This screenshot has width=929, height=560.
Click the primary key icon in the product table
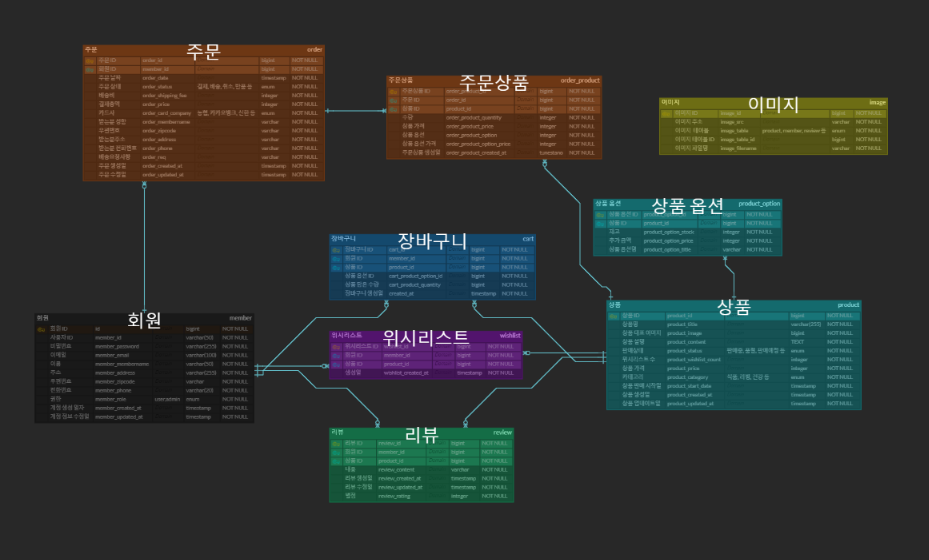coord(614,316)
